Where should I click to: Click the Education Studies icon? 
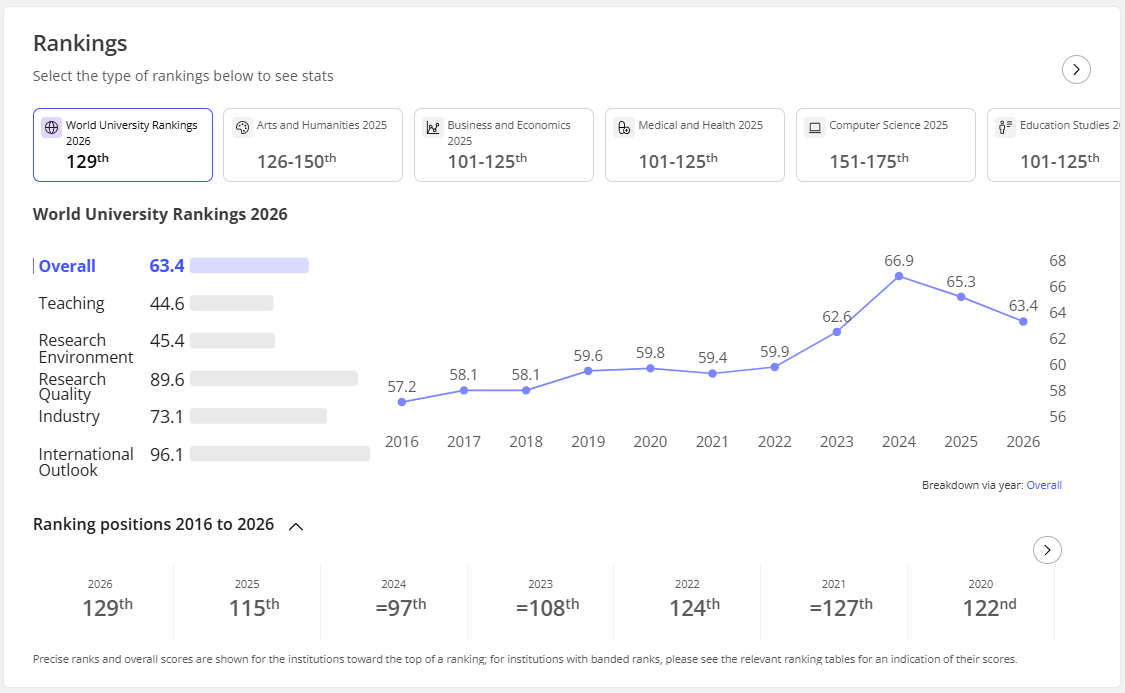[1005, 128]
